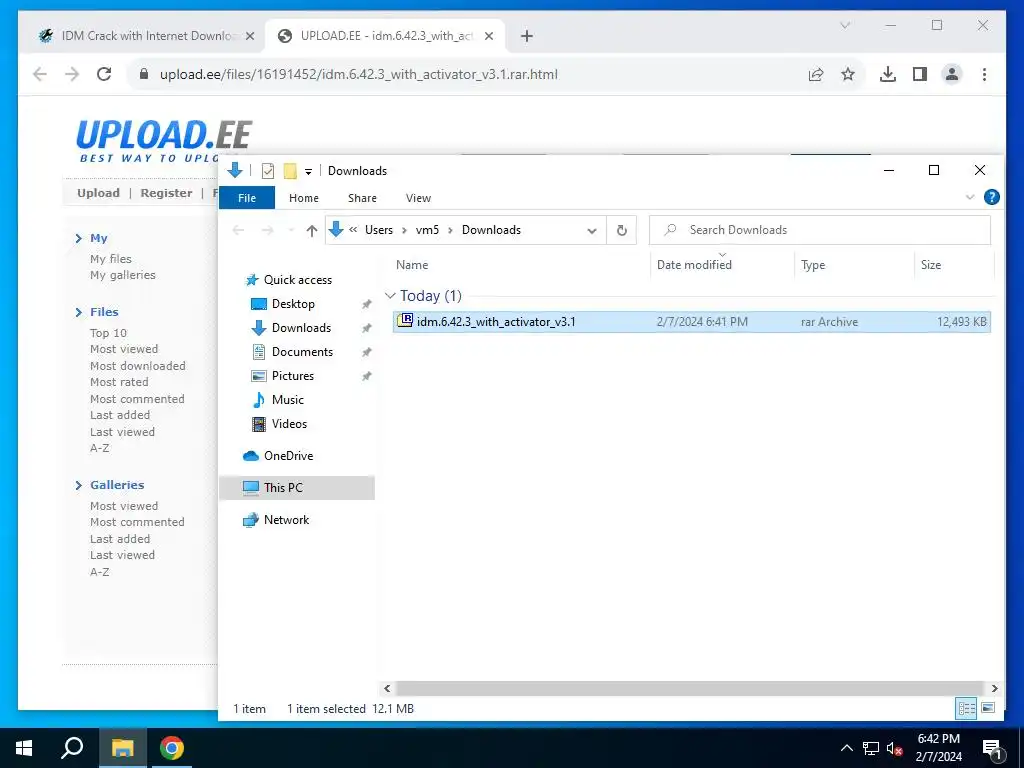Viewport: 1024px width, 768px height.
Task: Bookmark this tab with the star icon
Action: tap(848, 74)
